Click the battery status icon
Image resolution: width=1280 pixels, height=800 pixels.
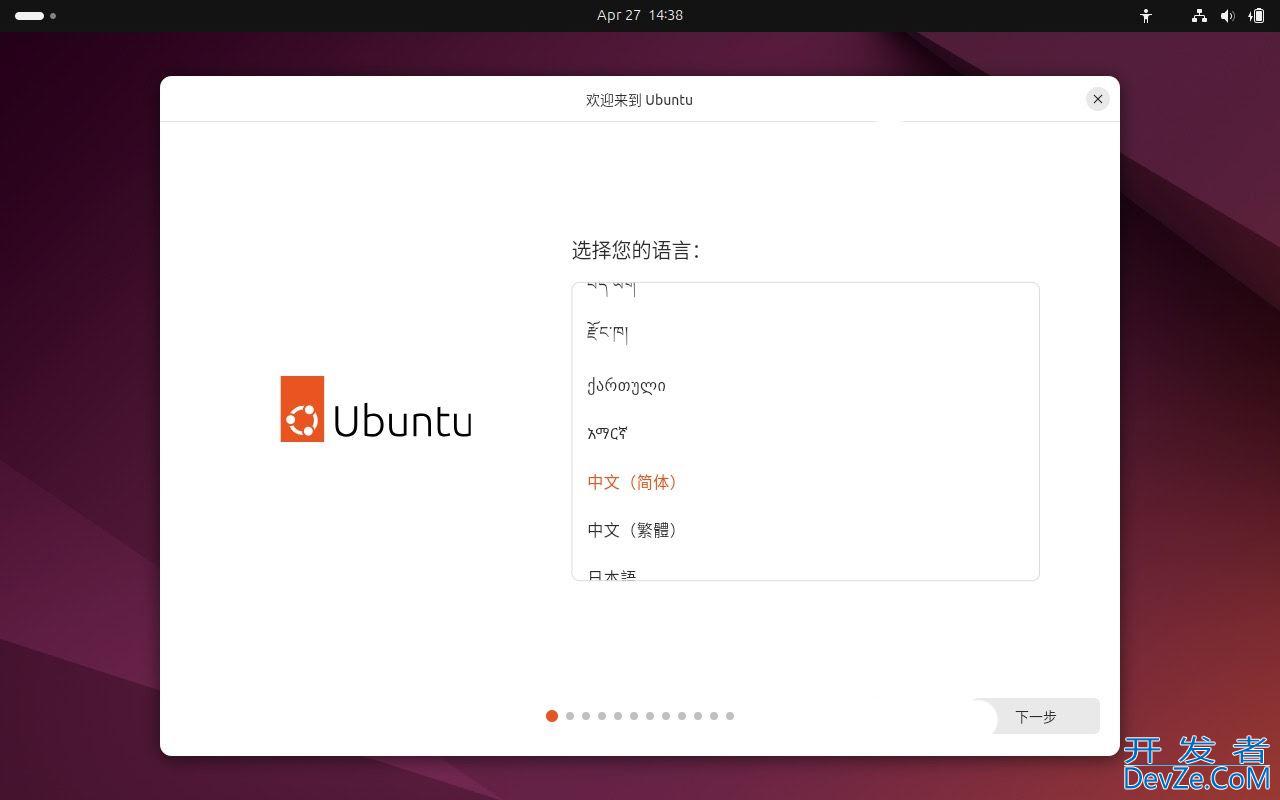pyautogui.click(x=1257, y=16)
